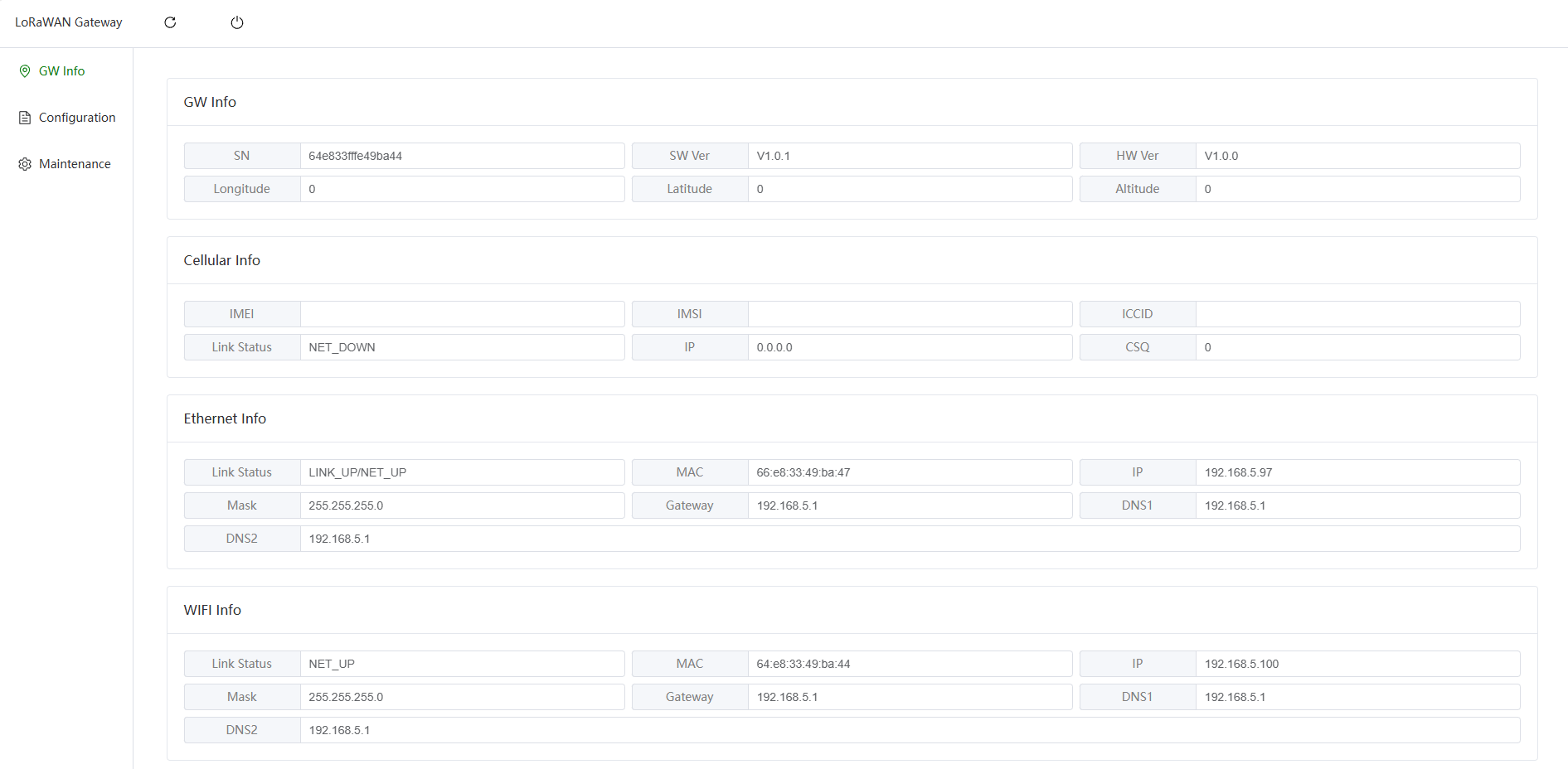
Task: Click the WIFI IP 192.168.5.100 field
Action: (1357, 664)
